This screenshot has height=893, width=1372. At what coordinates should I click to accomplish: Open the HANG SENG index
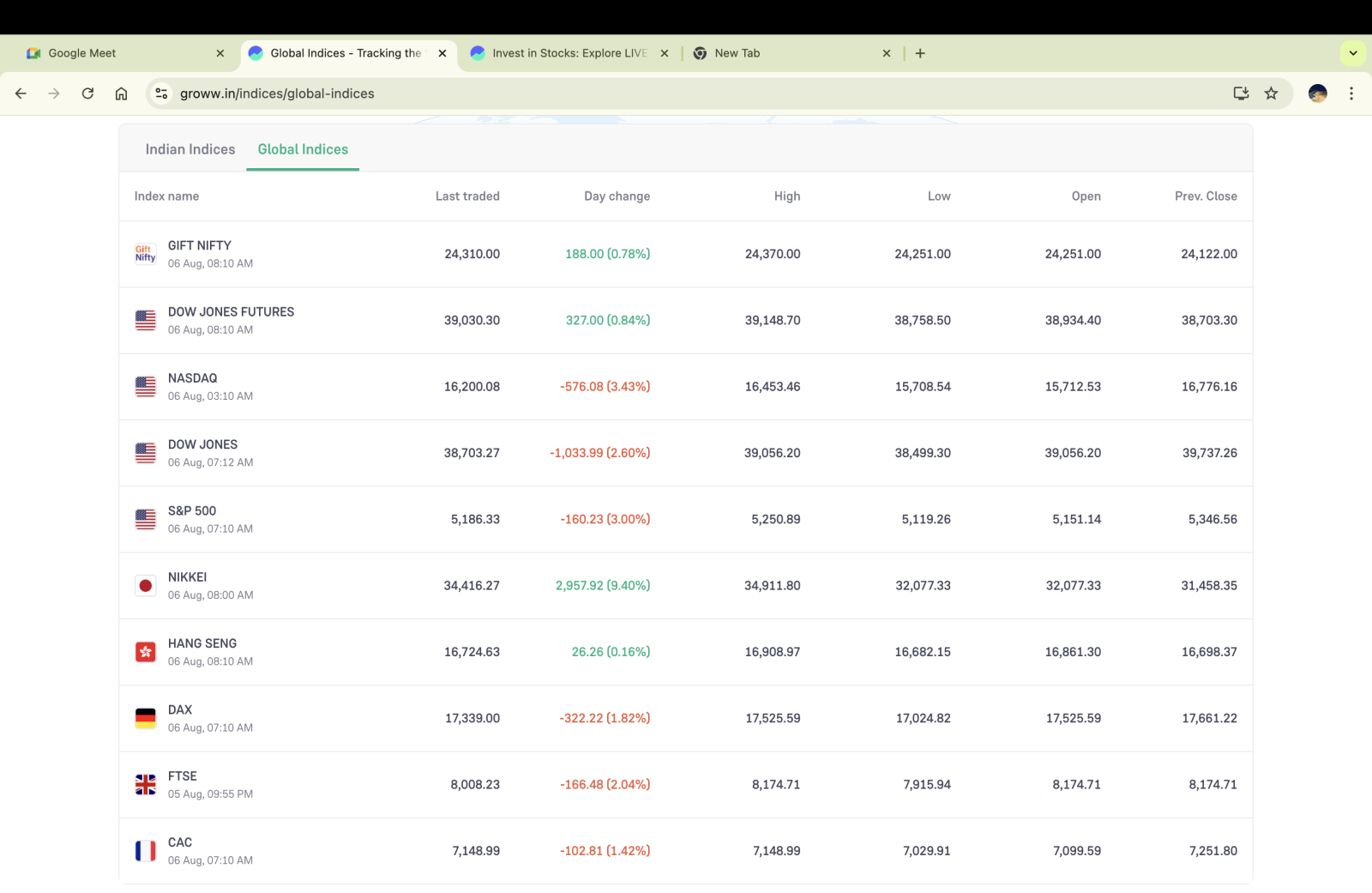[x=202, y=643]
